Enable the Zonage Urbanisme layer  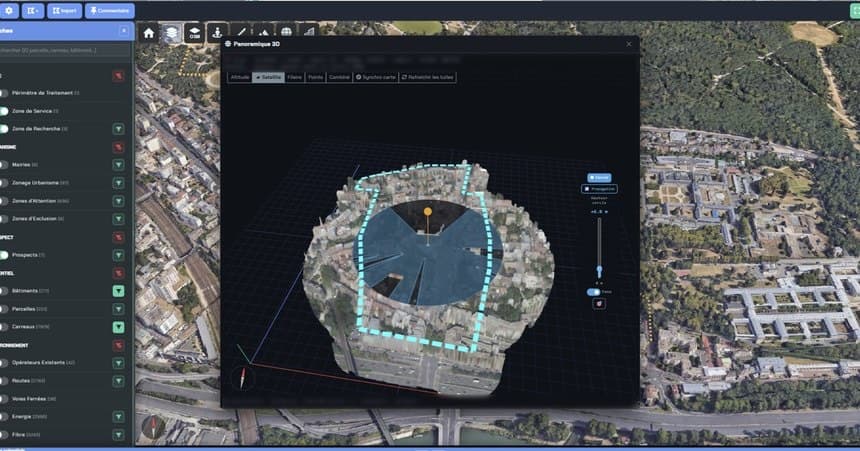click(x=3, y=183)
